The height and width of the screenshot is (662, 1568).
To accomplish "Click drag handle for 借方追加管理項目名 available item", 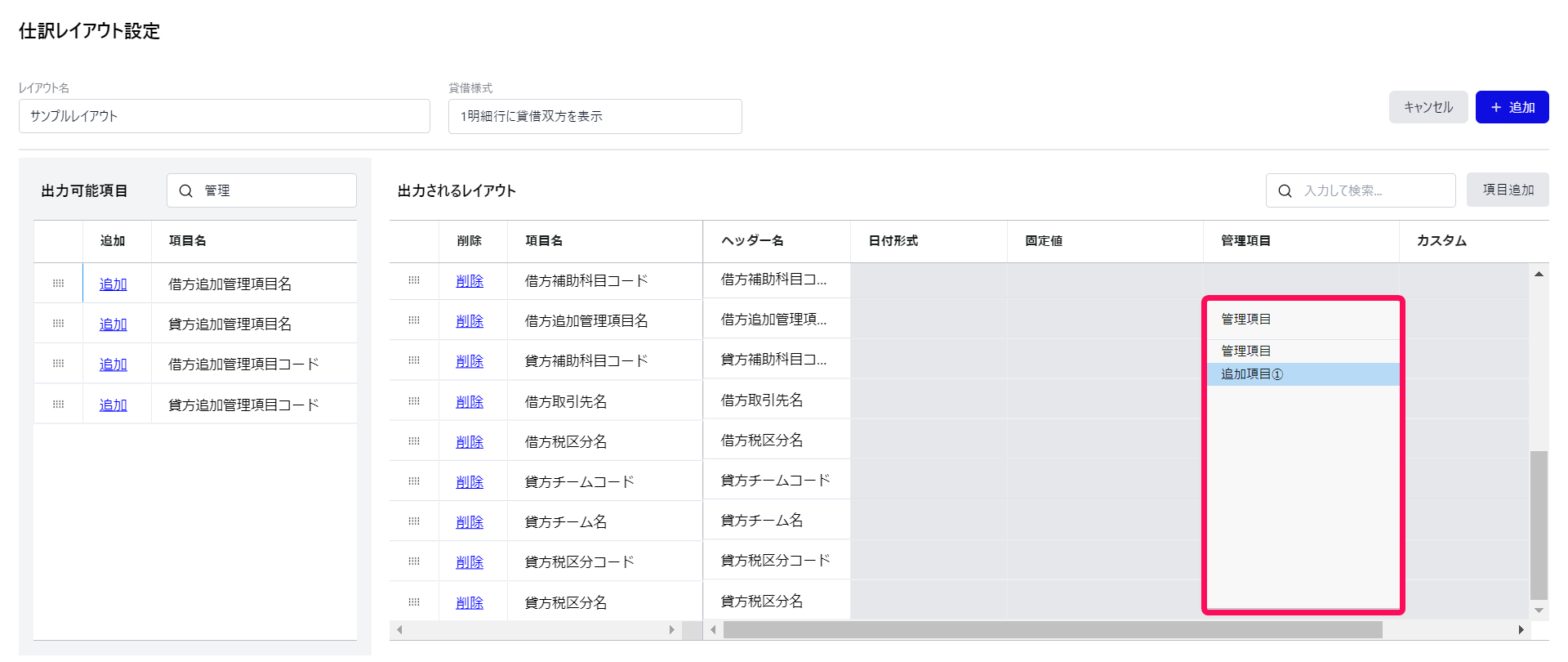I will coord(58,284).
